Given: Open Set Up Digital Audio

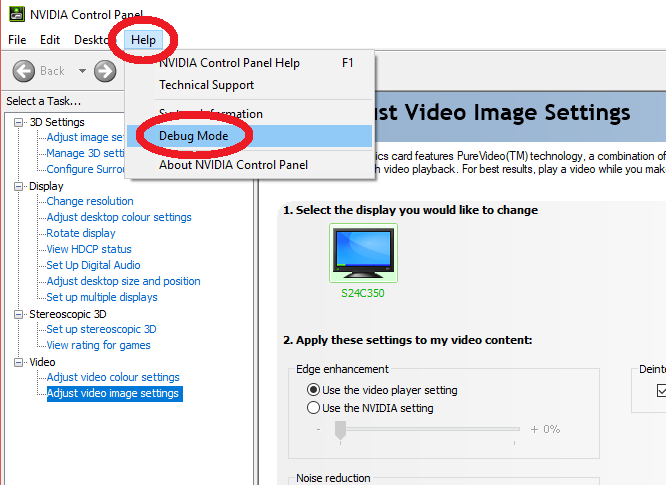Looking at the screenshot, I should [93, 265].
